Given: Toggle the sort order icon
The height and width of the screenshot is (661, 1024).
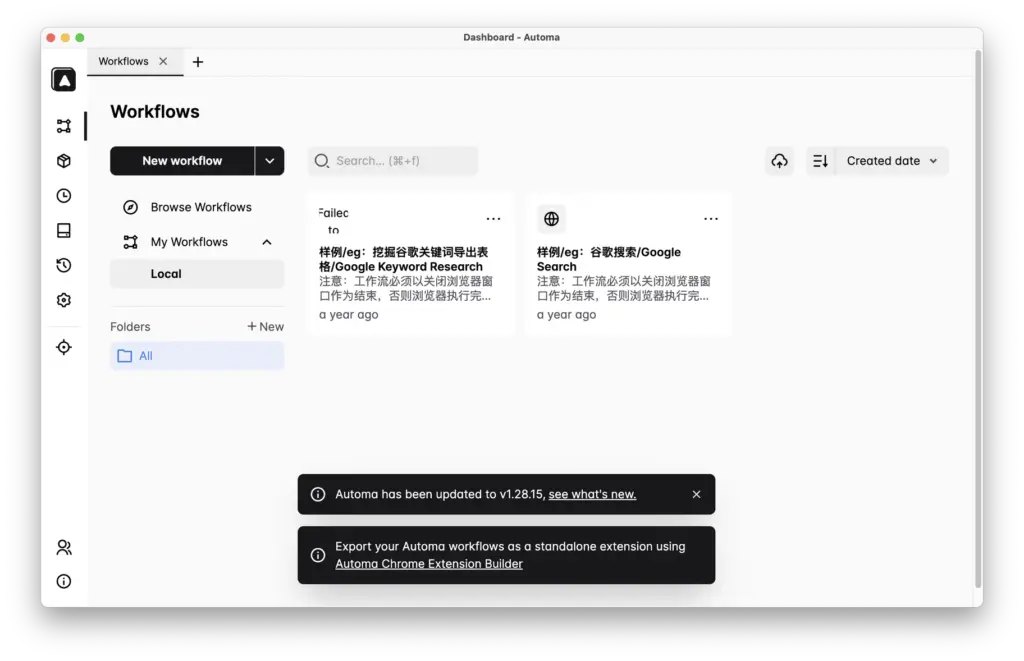Looking at the screenshot, I should [820, 161].
